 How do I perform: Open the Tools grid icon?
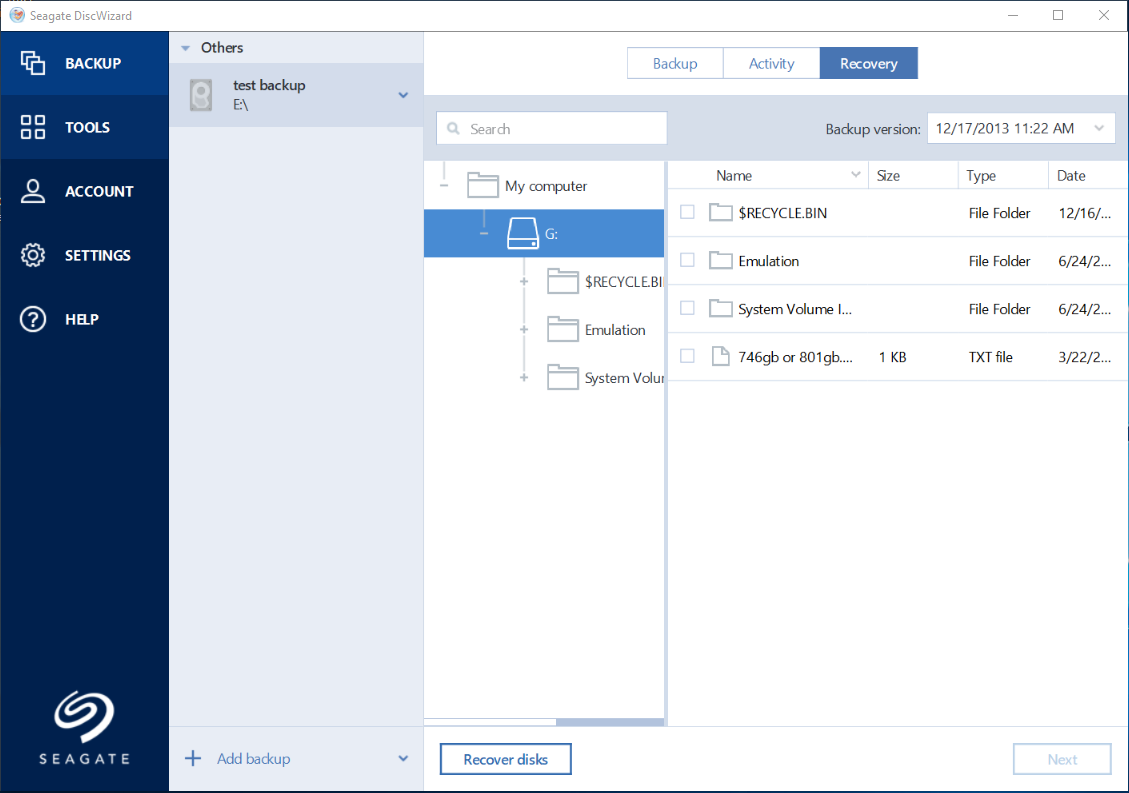[32, 127]
